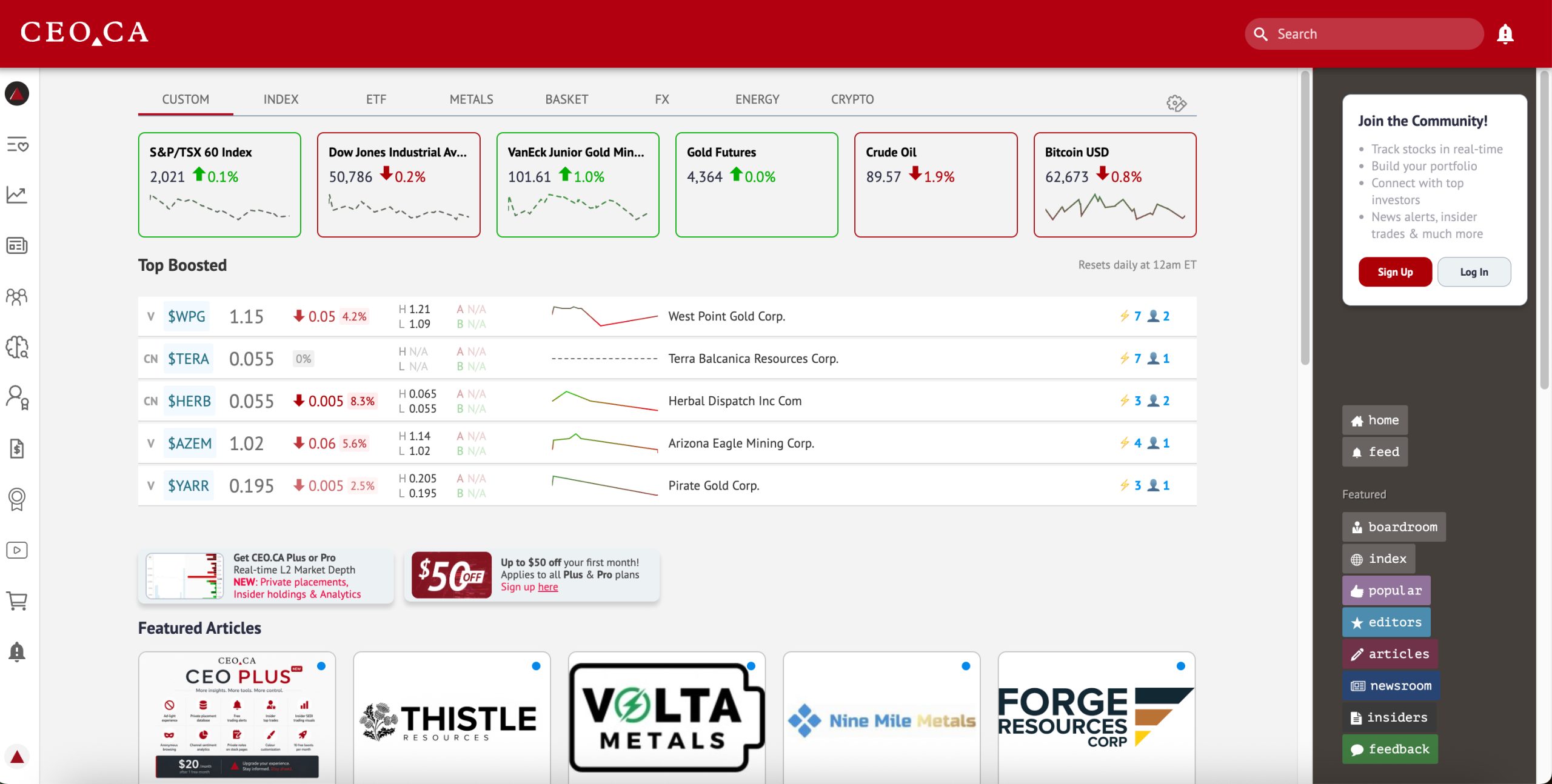
Task: Open the chart trends sidebar icon
Action: point(17,195)
